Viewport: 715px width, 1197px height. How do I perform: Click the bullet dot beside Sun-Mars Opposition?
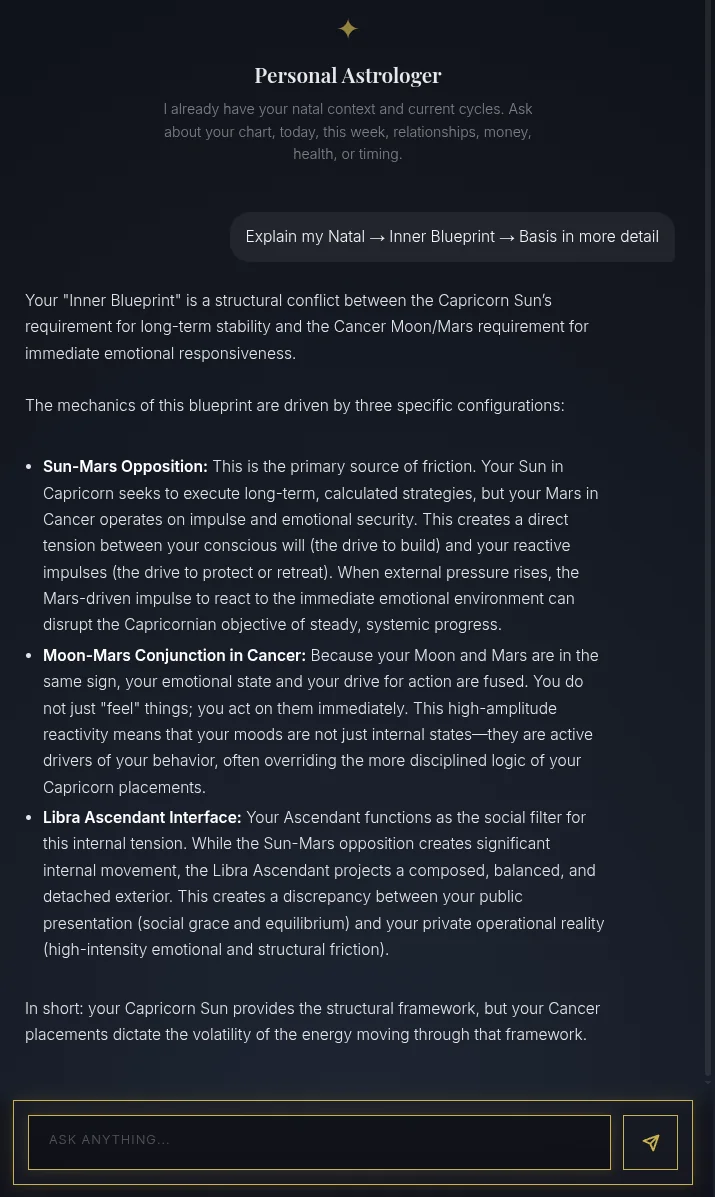(x=29, y=466)
